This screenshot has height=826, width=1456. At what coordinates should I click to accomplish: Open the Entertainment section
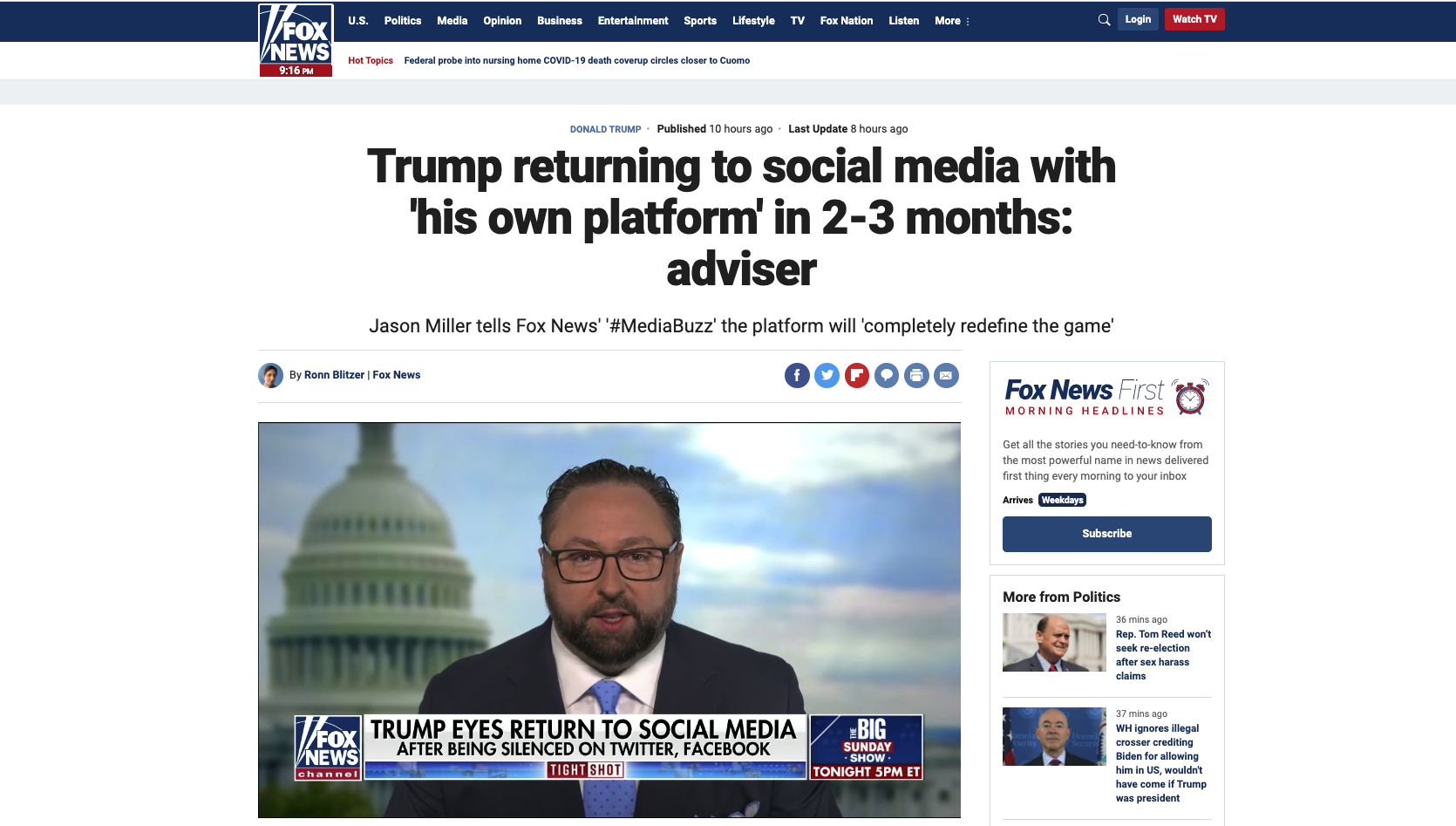point(633,21)
